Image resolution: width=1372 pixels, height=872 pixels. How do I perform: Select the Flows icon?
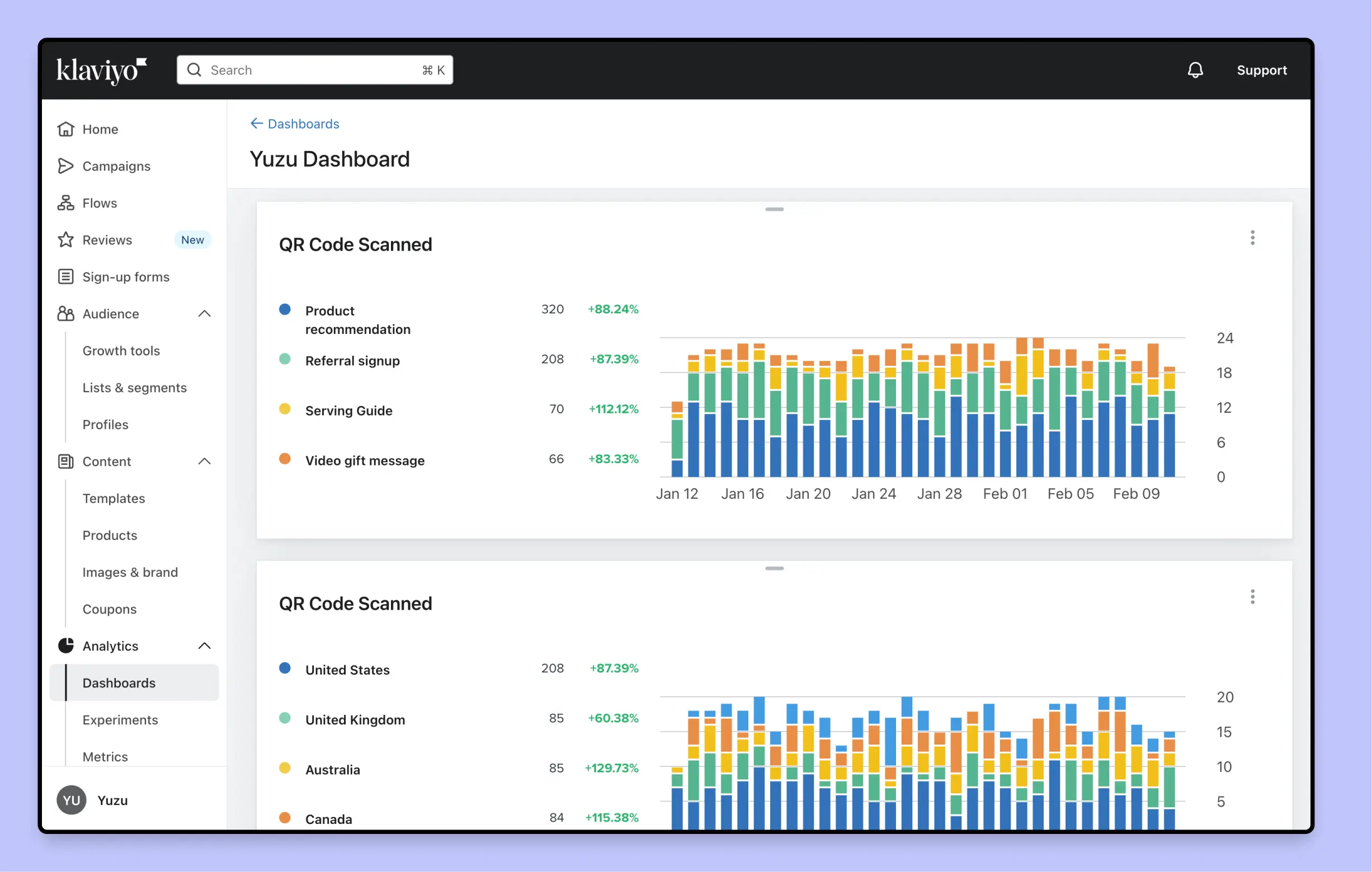[x=65, y=203]
